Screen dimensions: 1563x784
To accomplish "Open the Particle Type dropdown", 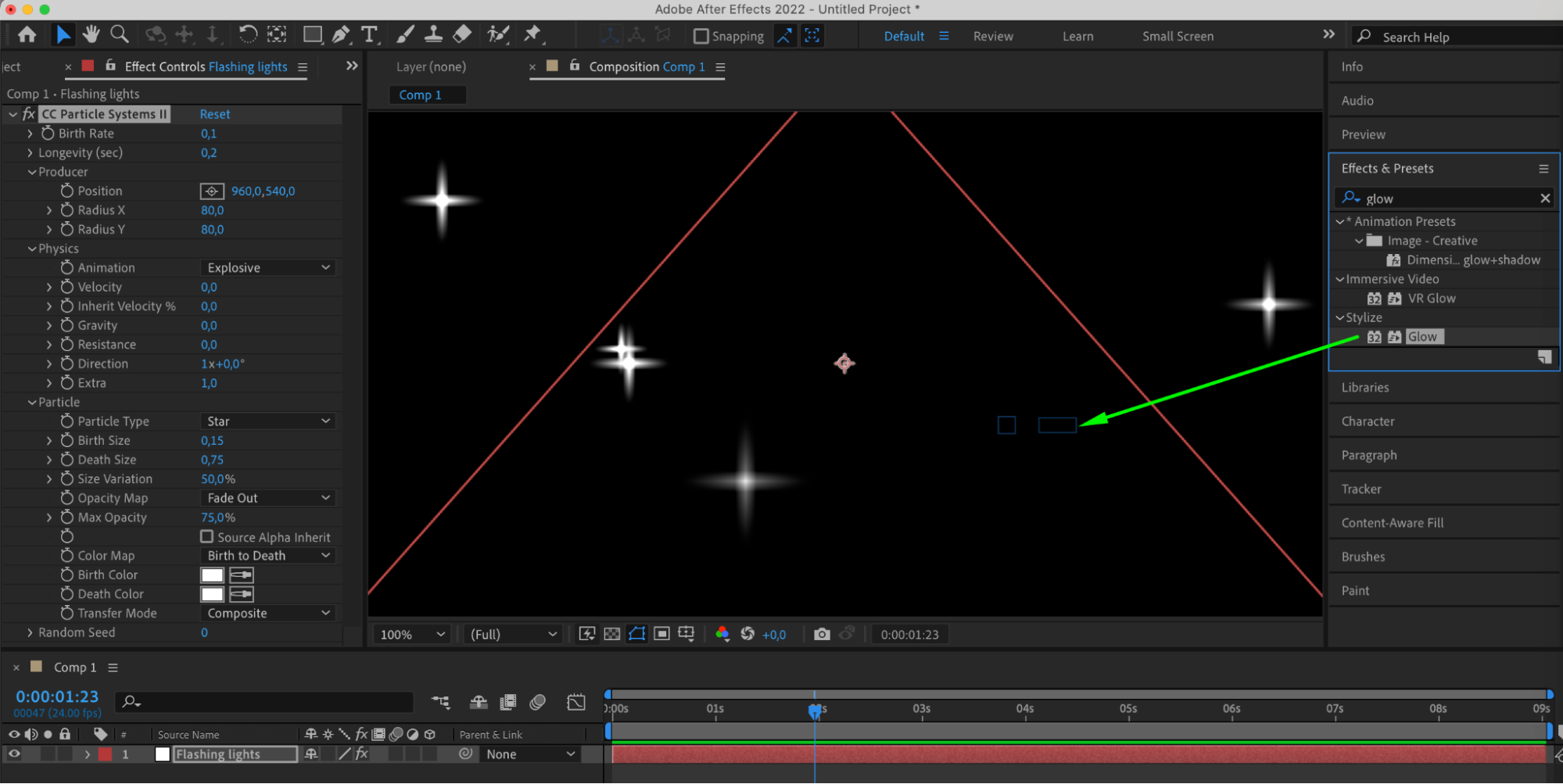I will pyautogui.click(x=267, y=421).
